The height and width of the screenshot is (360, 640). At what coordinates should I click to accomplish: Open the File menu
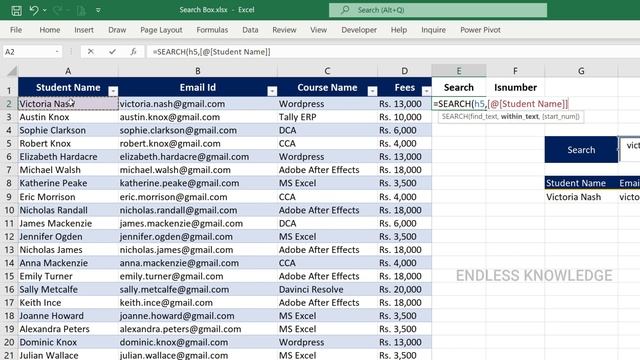point(16,30)
